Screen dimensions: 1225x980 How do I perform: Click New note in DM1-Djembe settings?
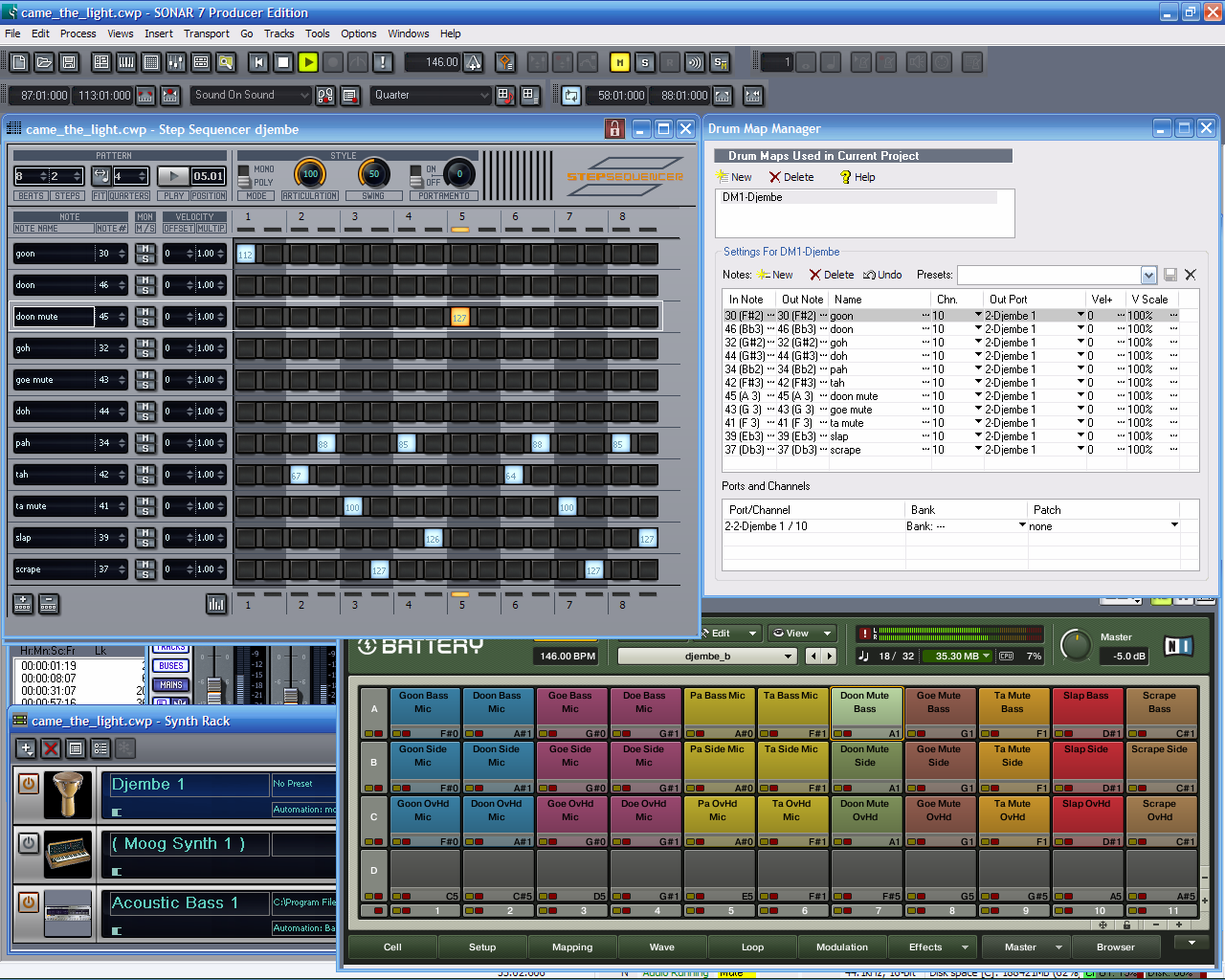(775, 275)
